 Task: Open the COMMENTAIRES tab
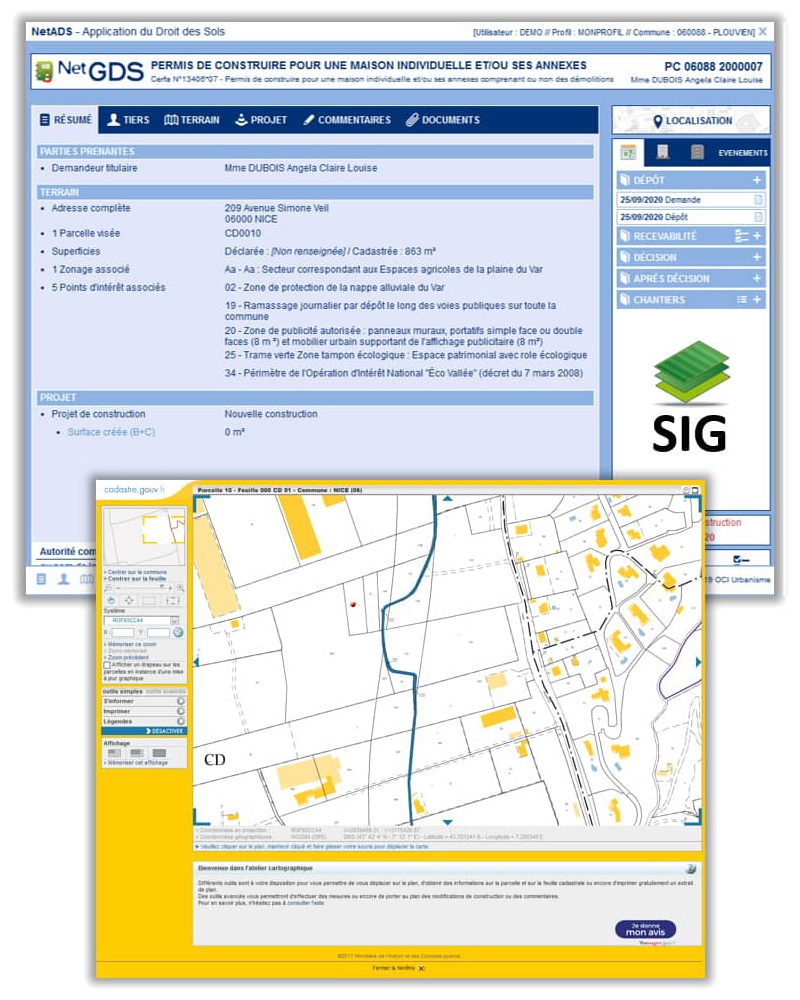(347, 120)
